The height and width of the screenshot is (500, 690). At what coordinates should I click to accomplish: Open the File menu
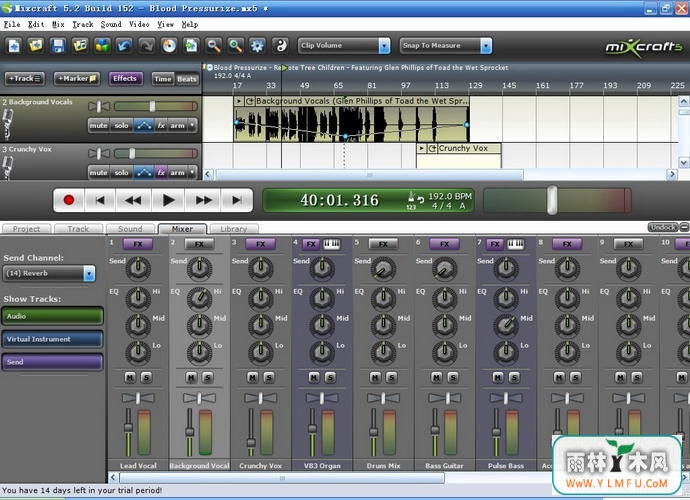(x=12, y=24)
